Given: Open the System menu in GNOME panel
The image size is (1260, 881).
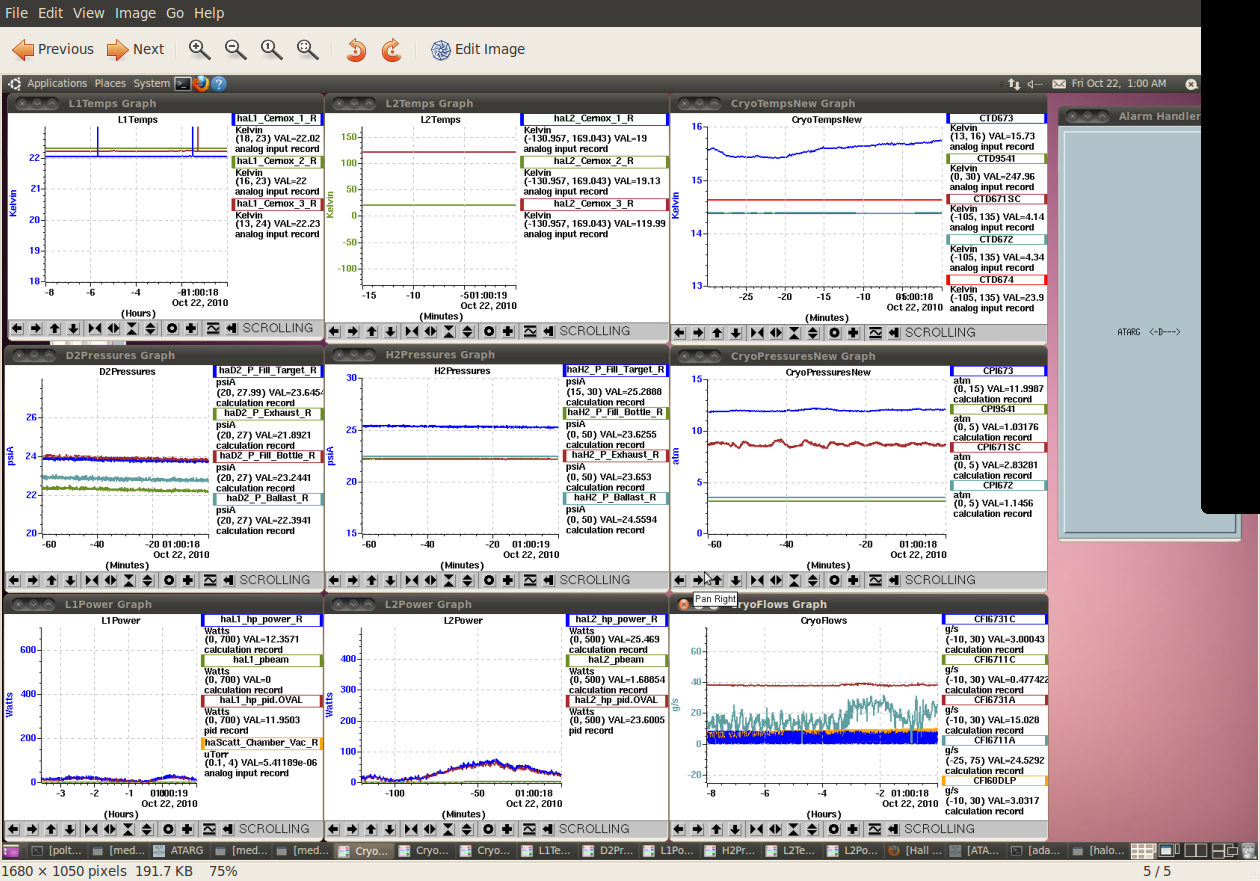Looking at the screenshot, I should click(151, 84).
